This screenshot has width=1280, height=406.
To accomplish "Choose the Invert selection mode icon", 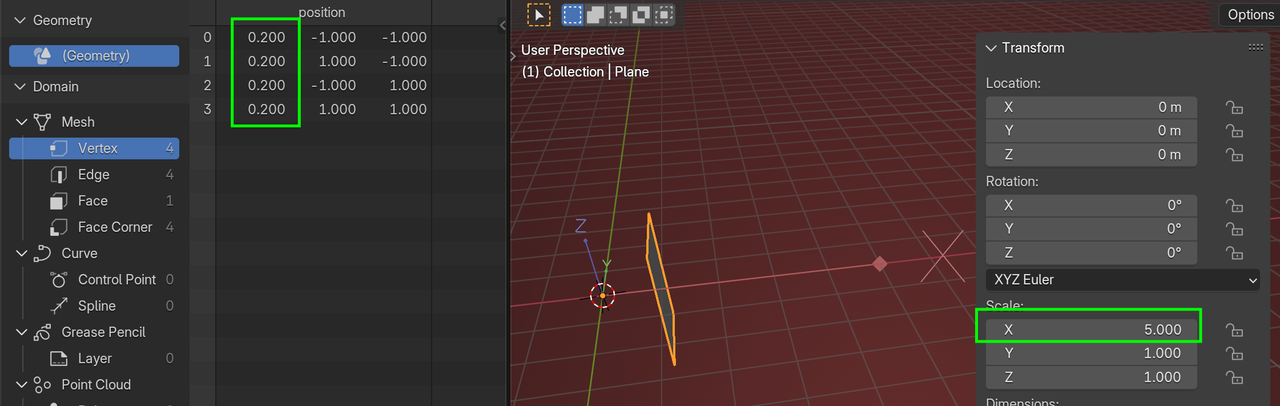I will (641, 15).
